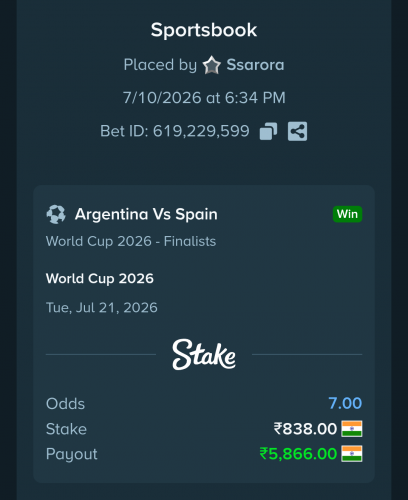Select the Bet ID number 619,229,599
Viewport: 408px width, 500px height.
pos(201,131)
